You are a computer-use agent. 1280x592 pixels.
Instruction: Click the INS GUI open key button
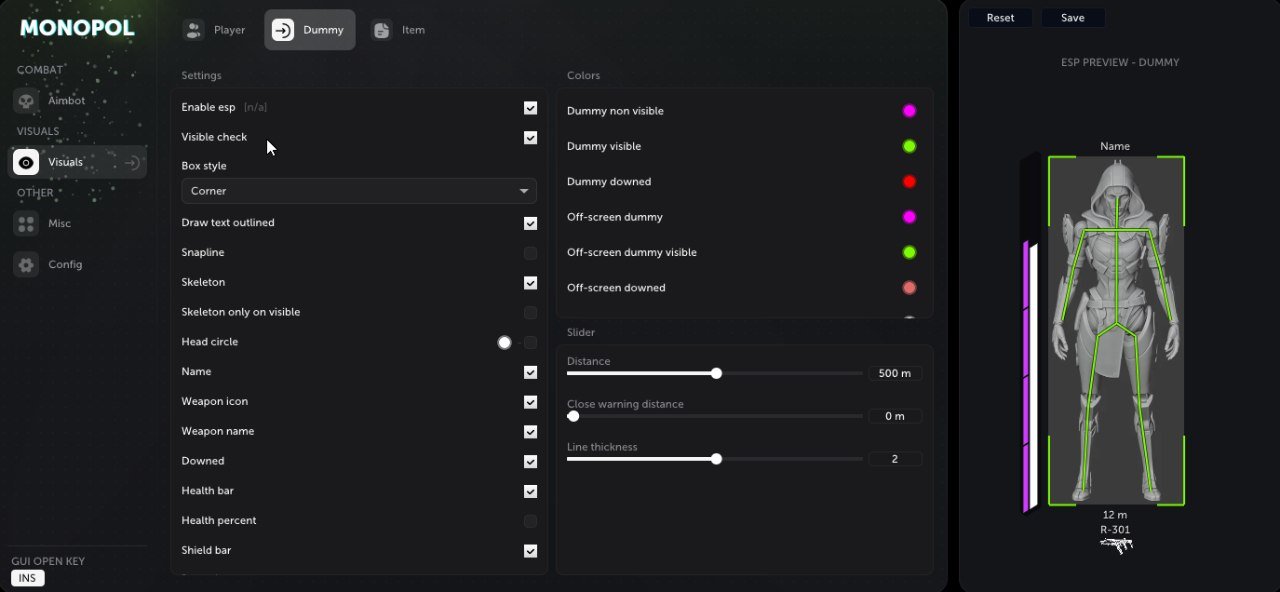coord(28,578)
